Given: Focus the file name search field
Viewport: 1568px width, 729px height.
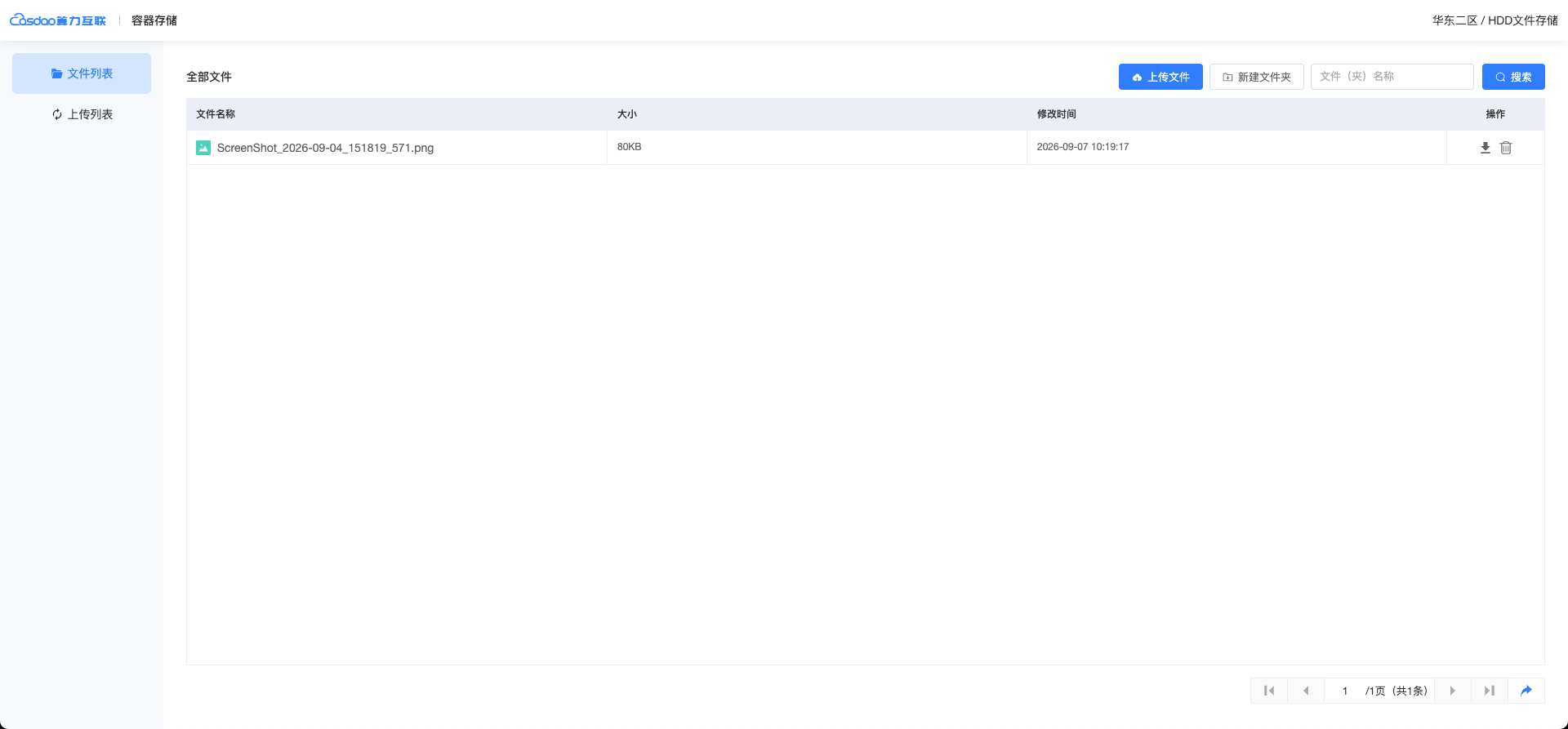Looking at the screenshot, I should point(1392,77).
